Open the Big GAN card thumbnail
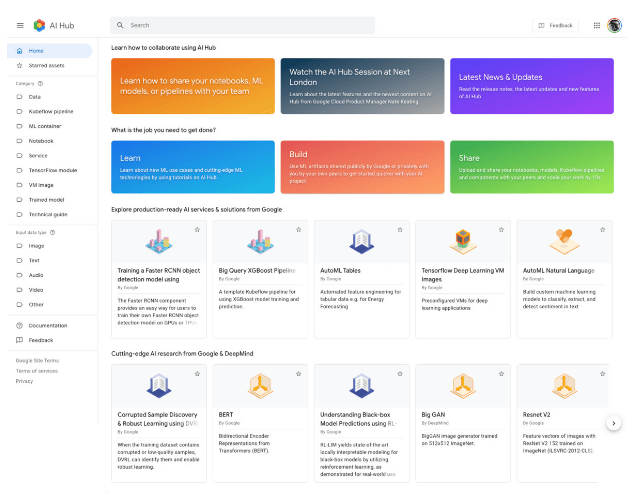This screenshot has height=495, width=638. (x=462, y=385)
